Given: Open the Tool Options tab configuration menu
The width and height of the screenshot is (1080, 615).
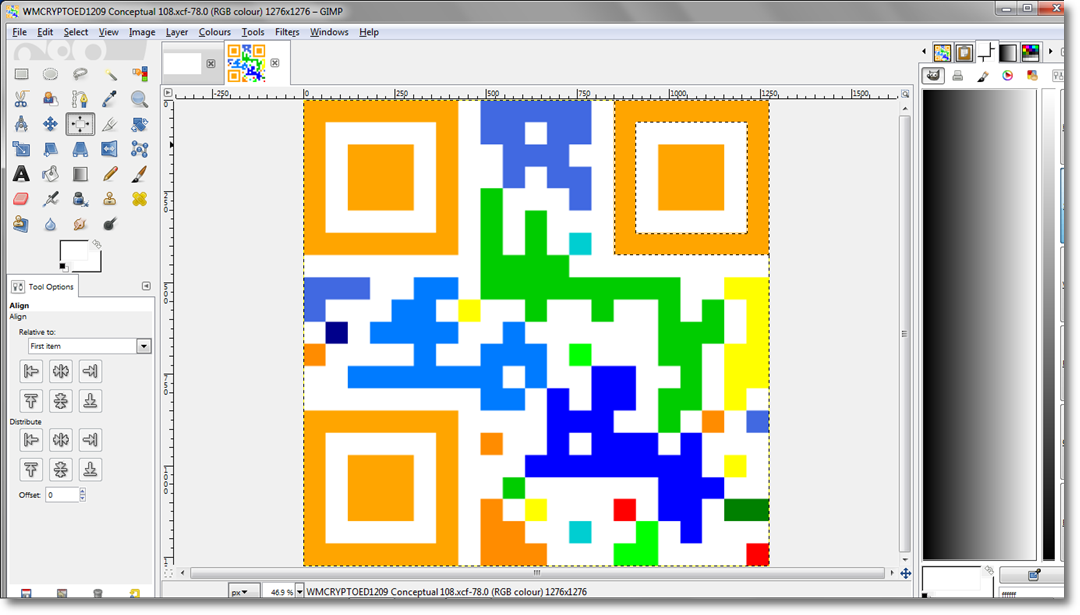Looking at the screenshot, I should [146, 286].
